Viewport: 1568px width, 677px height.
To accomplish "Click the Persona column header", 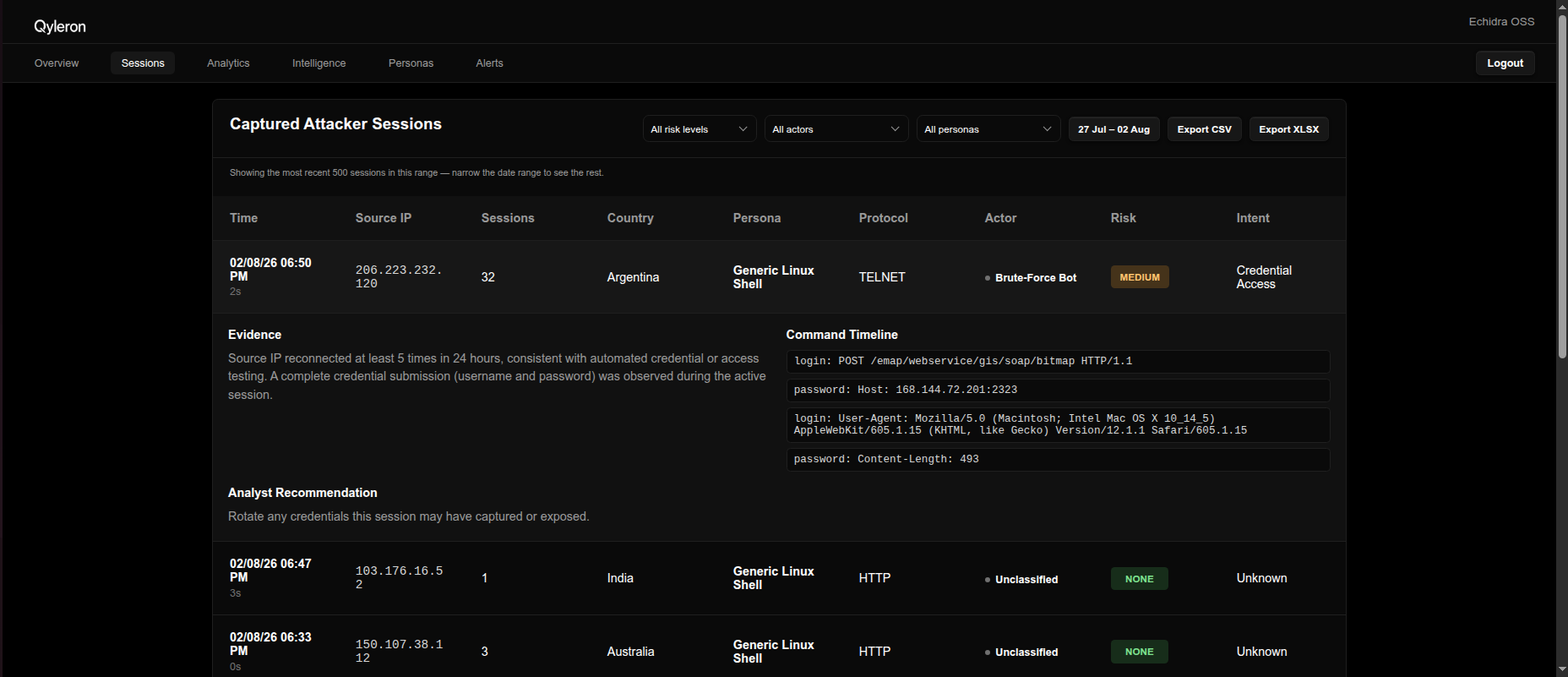I will (x=757, y=218).
